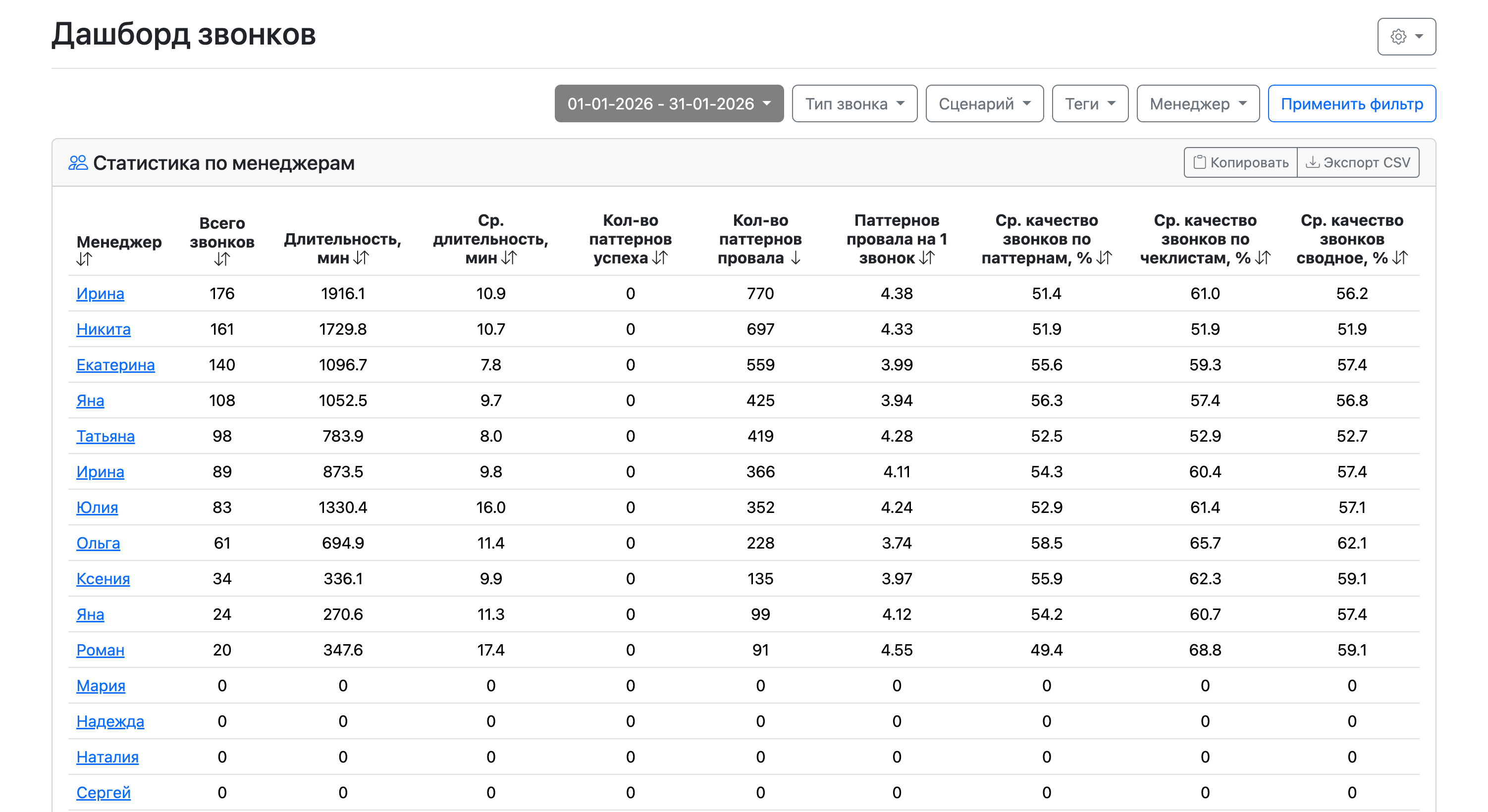The height and width of the screenshot is (812, 1488).
Task: Open manager link Екатерина
Action: point(115,365)
